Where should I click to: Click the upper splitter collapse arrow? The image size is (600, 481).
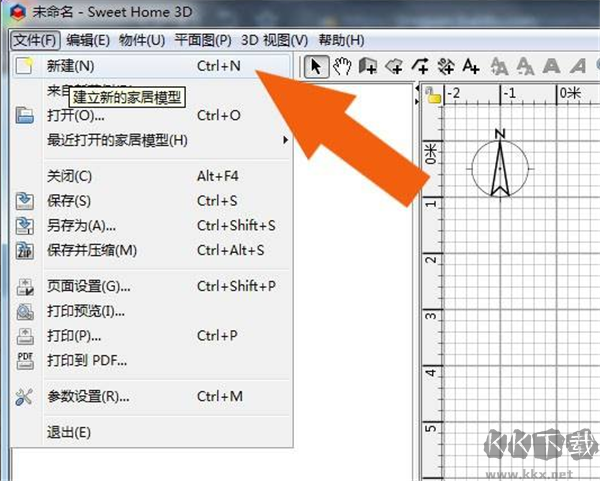[x=417, y=88]
